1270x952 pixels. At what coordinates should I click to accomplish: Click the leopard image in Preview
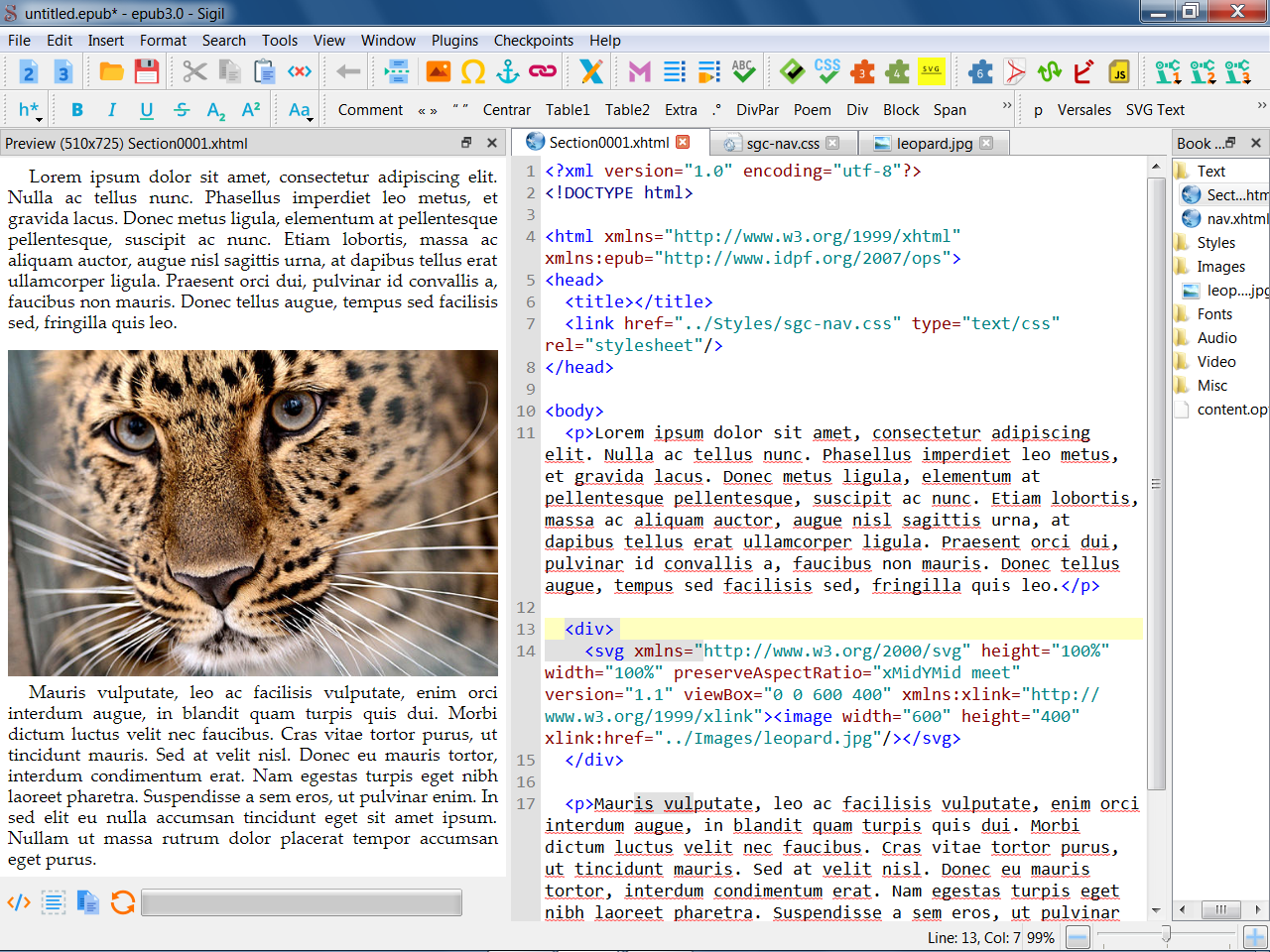(x=253, y=513)
